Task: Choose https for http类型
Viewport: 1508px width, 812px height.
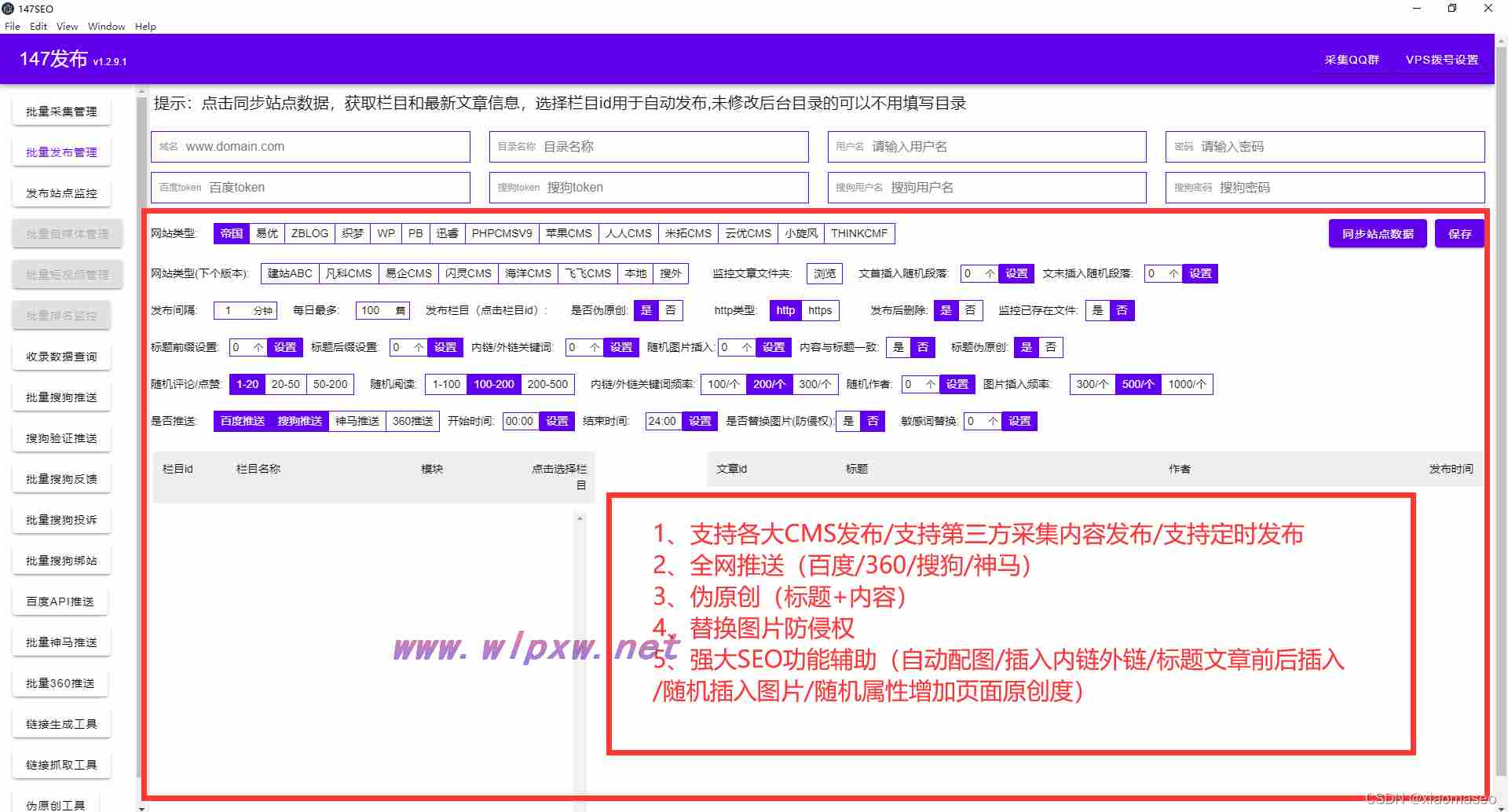Action: (x=820, y=310)
